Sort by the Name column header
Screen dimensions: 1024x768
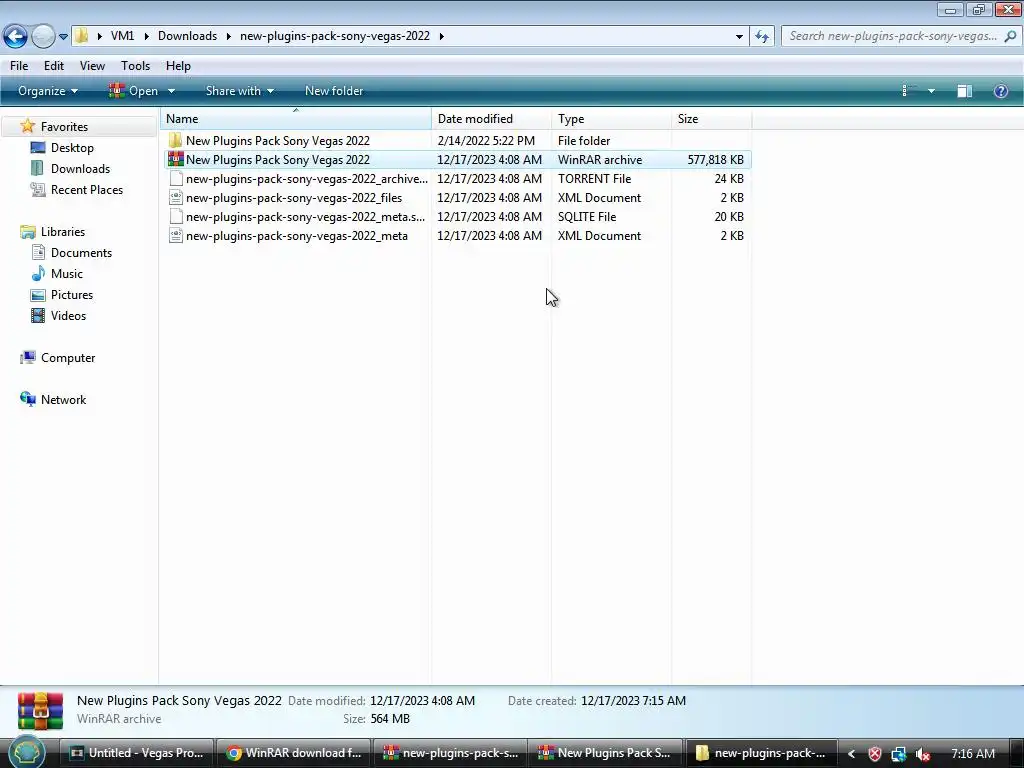(296, 119)
